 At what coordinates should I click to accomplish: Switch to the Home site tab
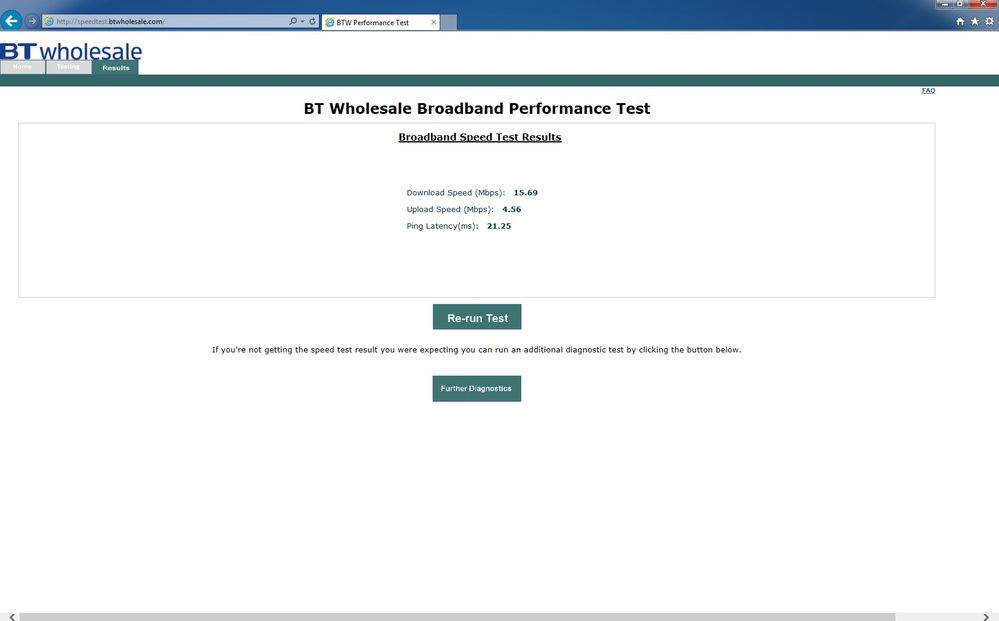pos(22,67)
